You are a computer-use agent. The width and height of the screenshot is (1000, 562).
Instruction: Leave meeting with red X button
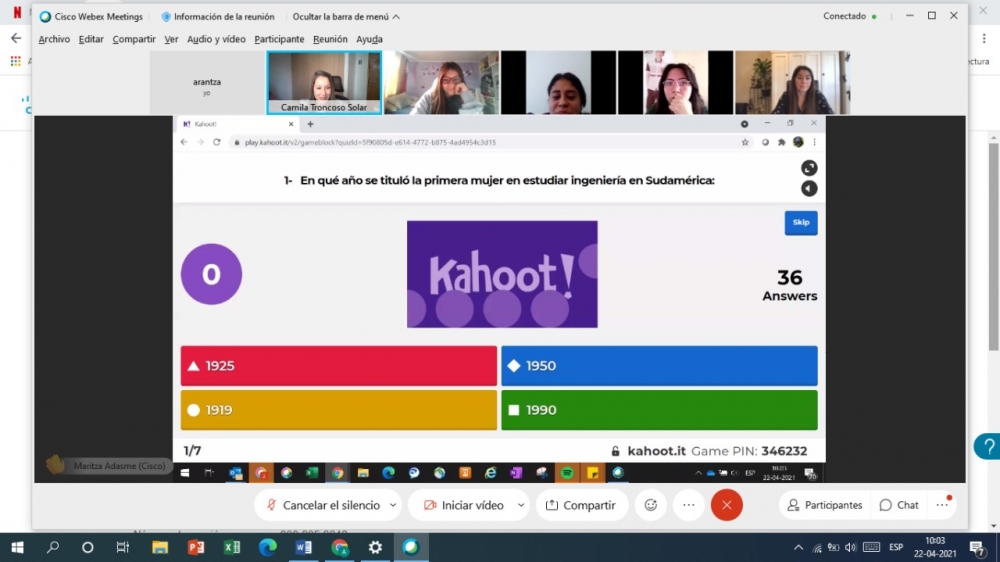726,505
